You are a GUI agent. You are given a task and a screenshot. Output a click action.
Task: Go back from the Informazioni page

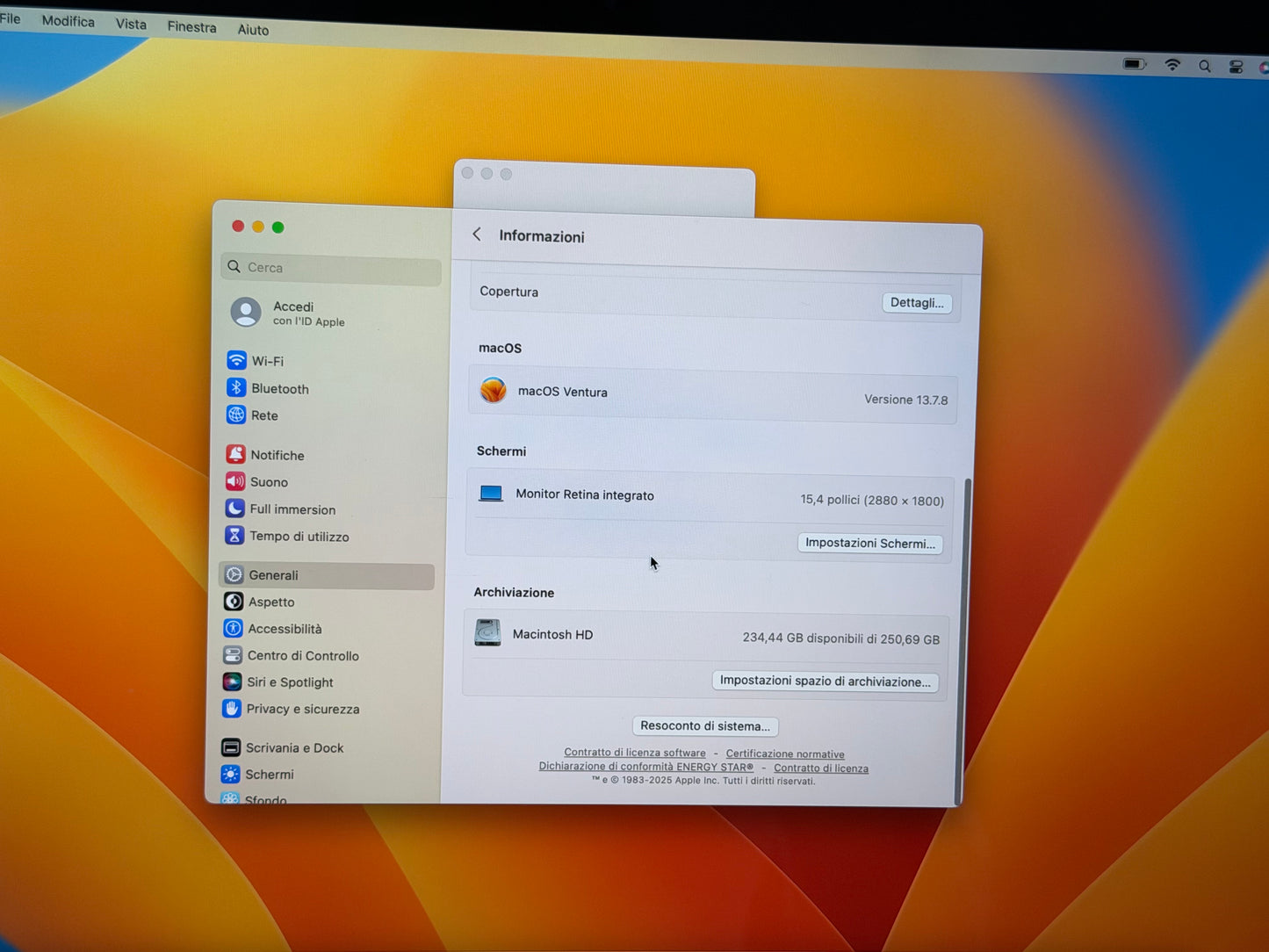(477, 234)
